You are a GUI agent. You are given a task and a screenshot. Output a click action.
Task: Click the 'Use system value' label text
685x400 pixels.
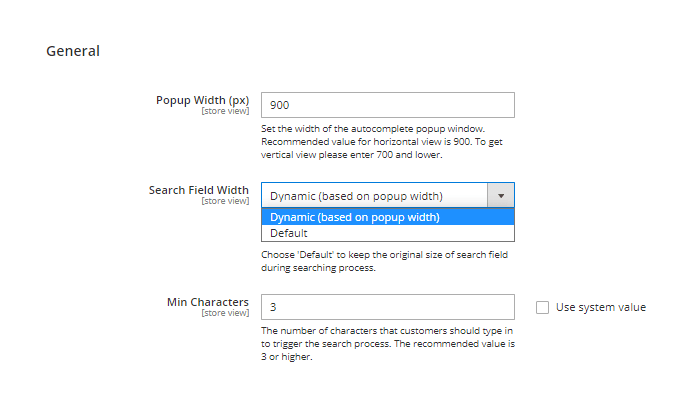tap(600, 307)
